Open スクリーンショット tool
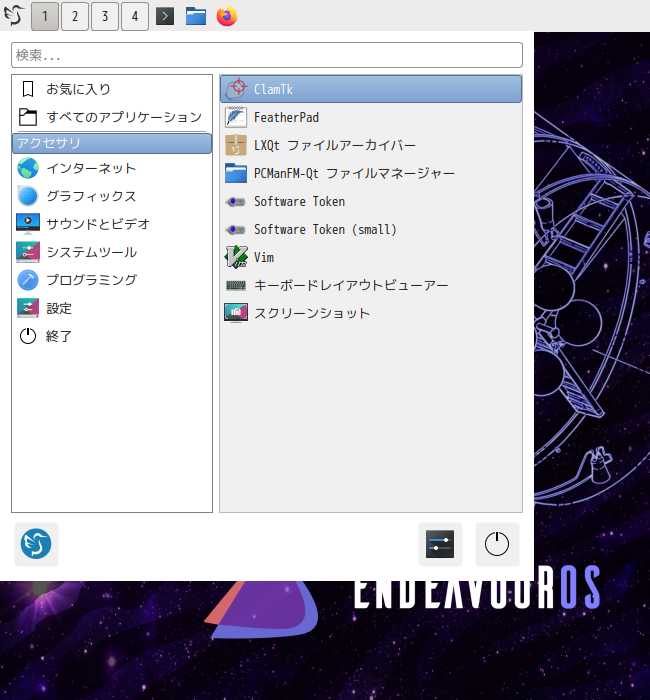 pos(371,313)
